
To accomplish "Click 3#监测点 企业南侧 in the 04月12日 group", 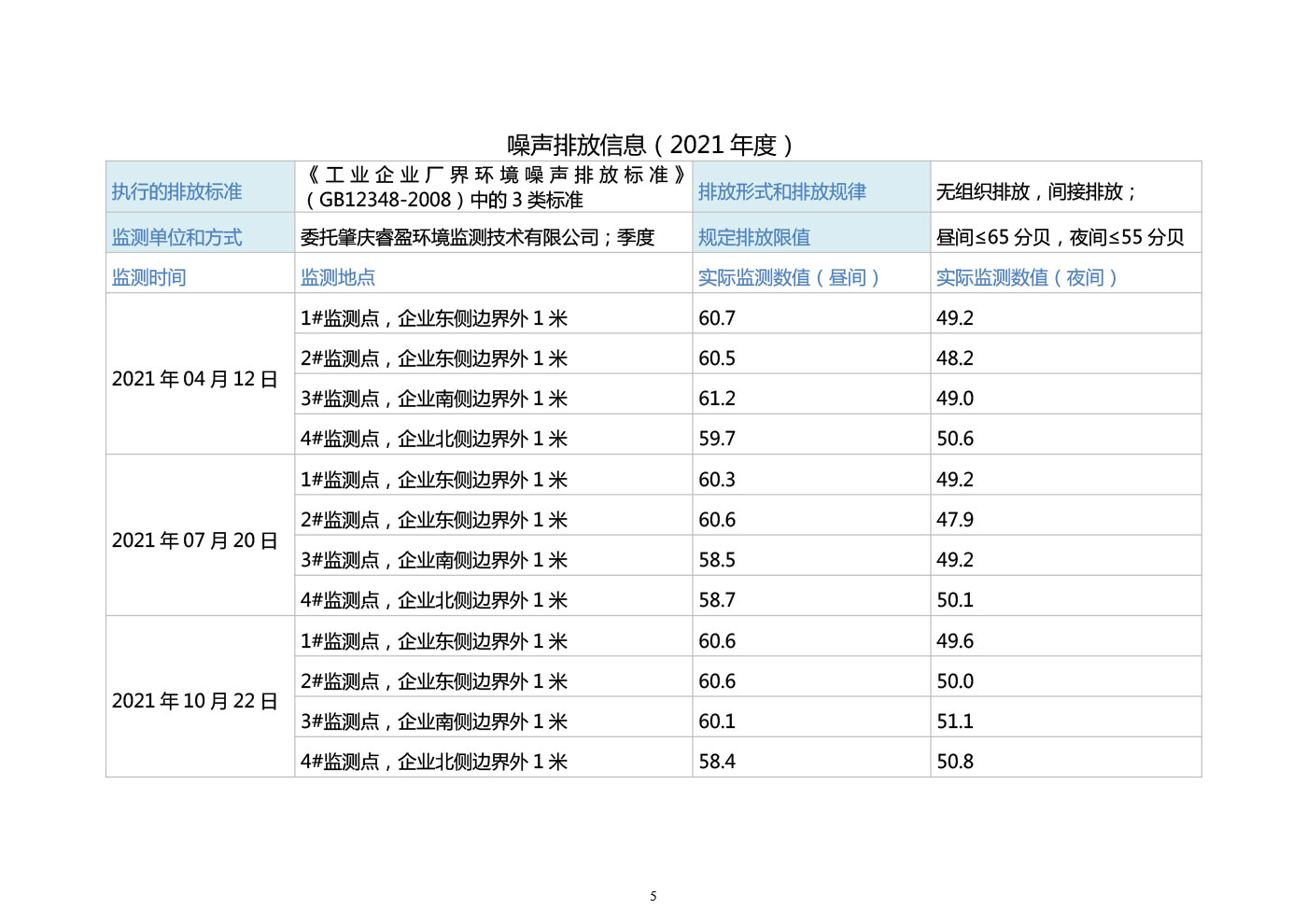I will click(x=494, y=394).
